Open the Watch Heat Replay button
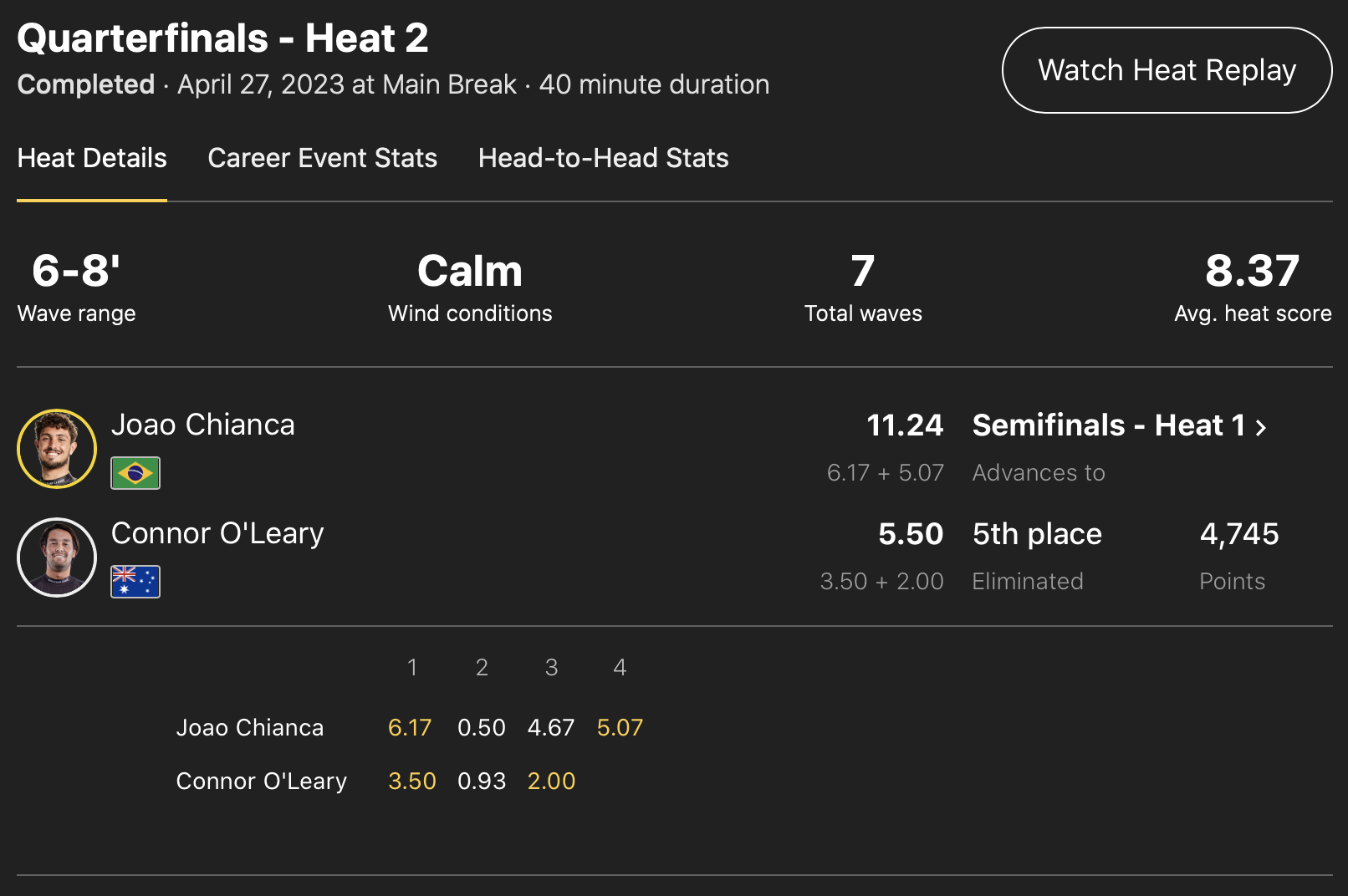Image resolution: width=1348 pixels, height=896 pixels. (x=1167, y=70)
